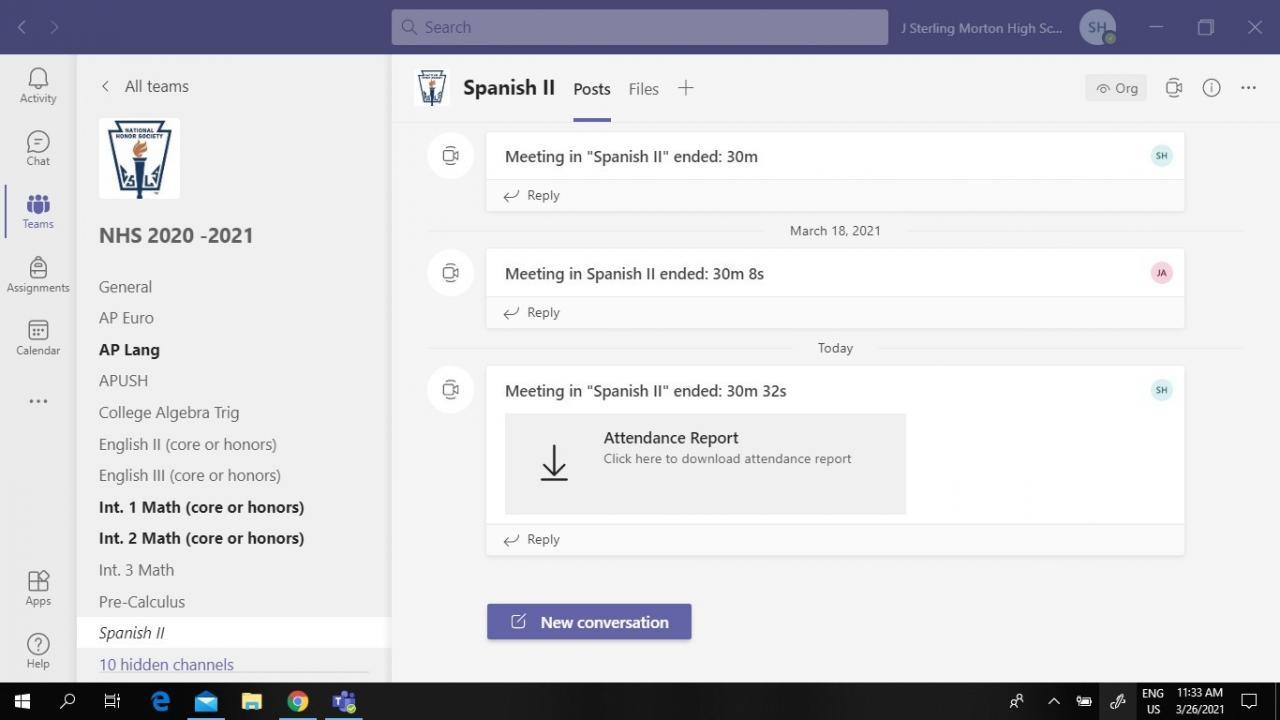This screenshot has height=720, width=1280.
Task: Click the NHS 2020 -2021 team name
Action: coord(176,236)
